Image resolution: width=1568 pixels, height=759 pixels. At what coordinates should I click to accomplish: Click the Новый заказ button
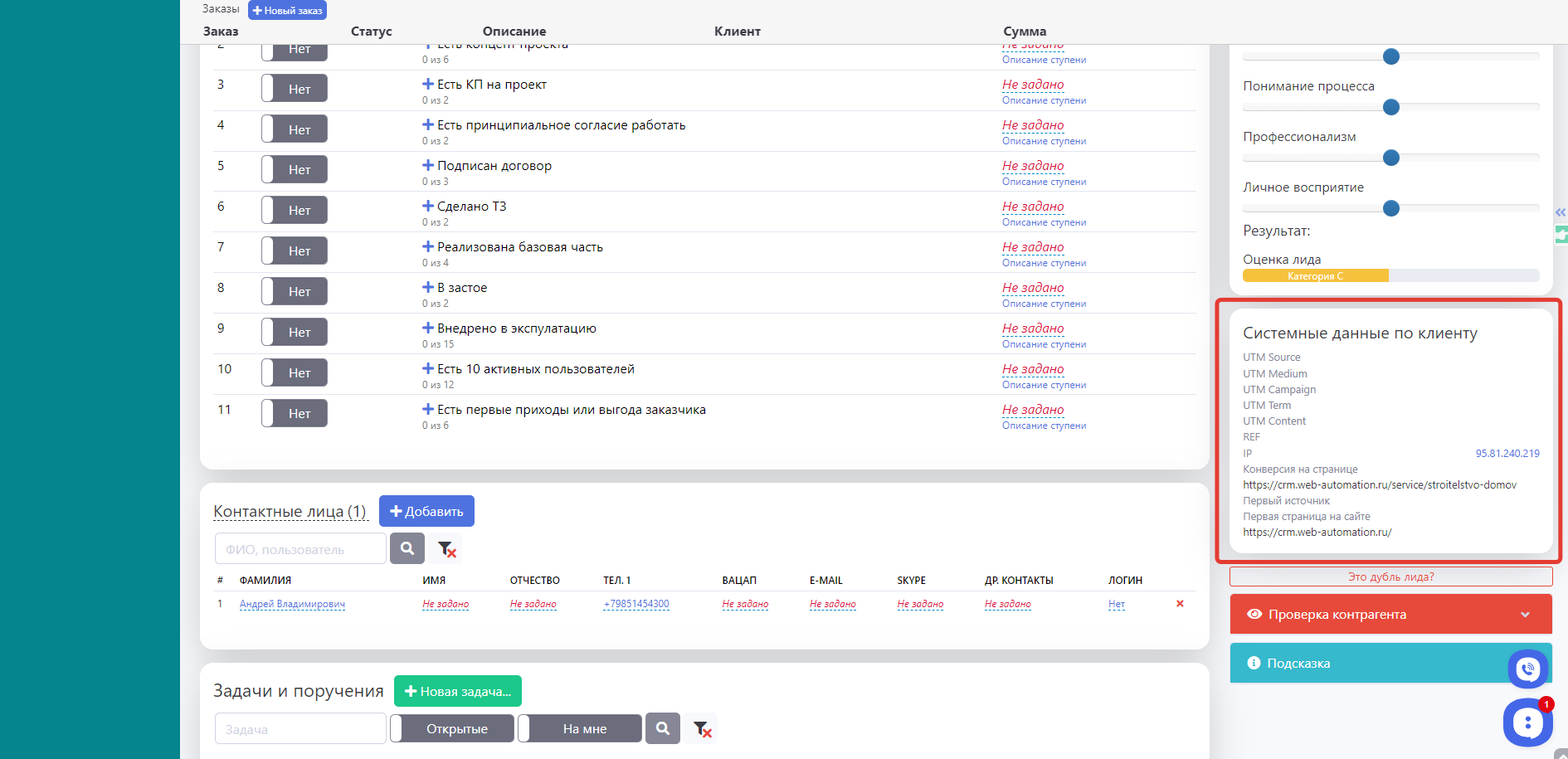287,11
